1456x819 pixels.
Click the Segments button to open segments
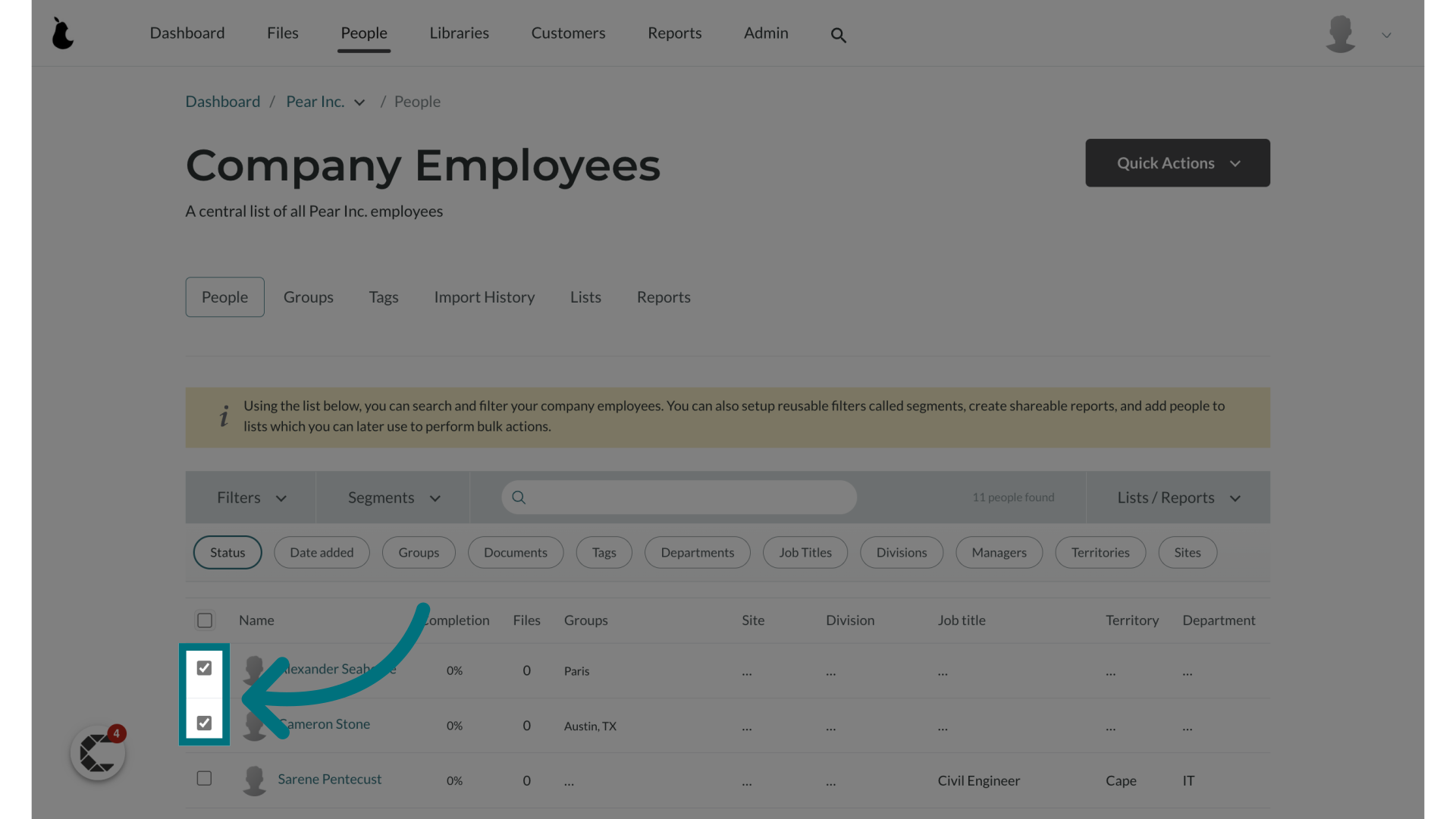tap(392, 497)
